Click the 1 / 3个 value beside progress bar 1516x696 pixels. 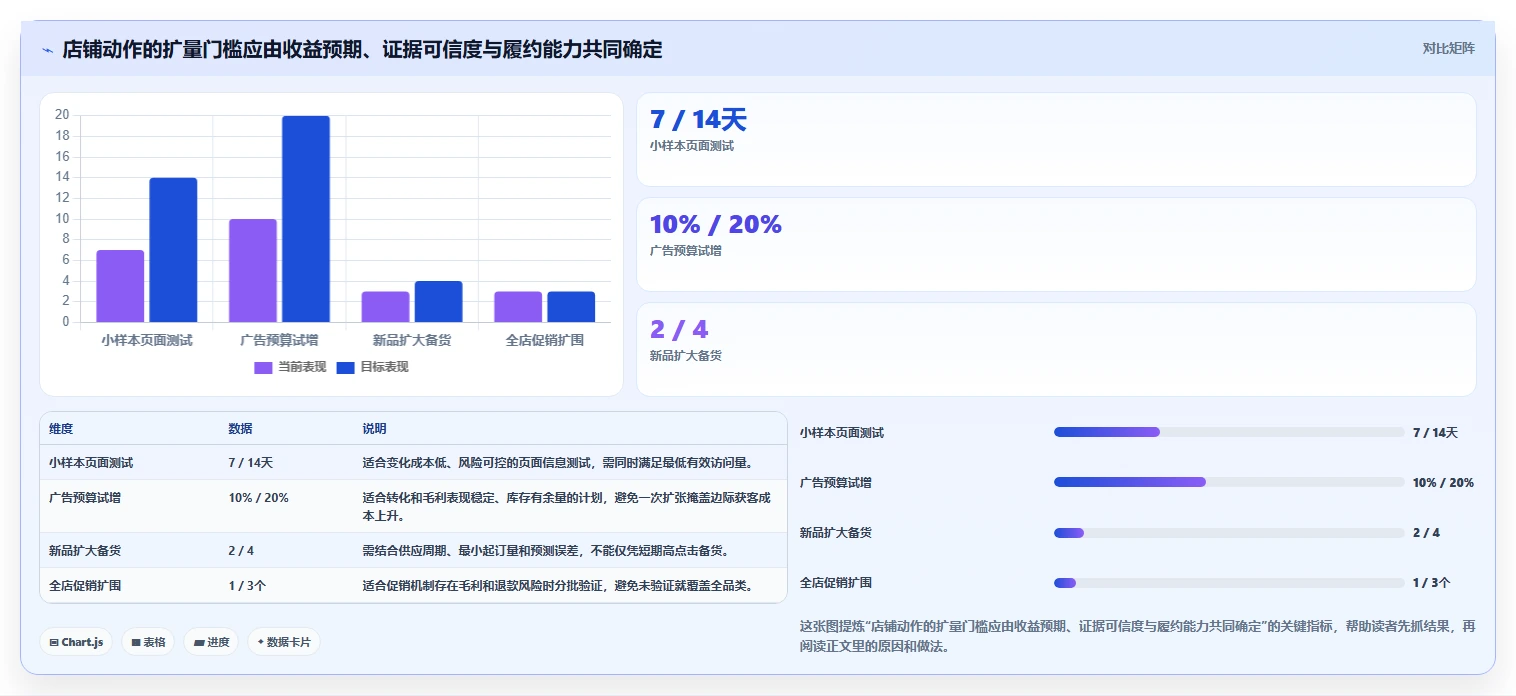tap(1431, 582)
